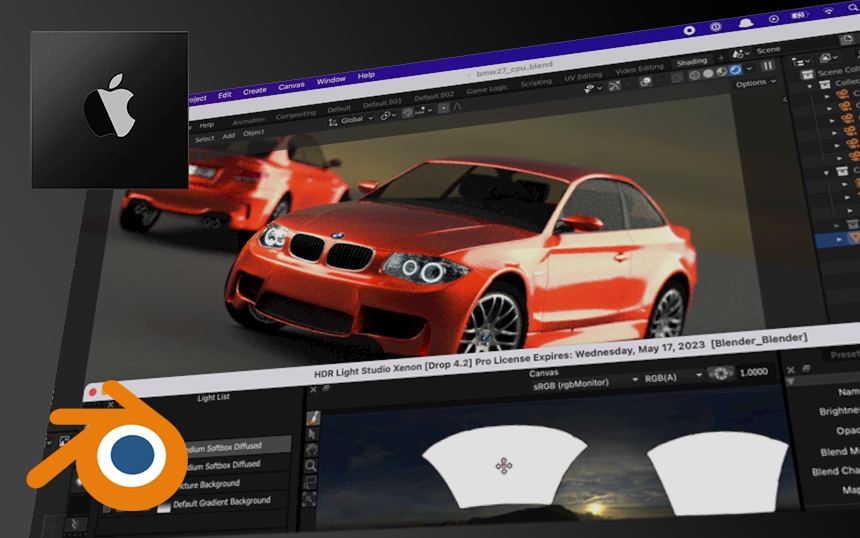Toggle viewport overlays button

tap(645, 82)
